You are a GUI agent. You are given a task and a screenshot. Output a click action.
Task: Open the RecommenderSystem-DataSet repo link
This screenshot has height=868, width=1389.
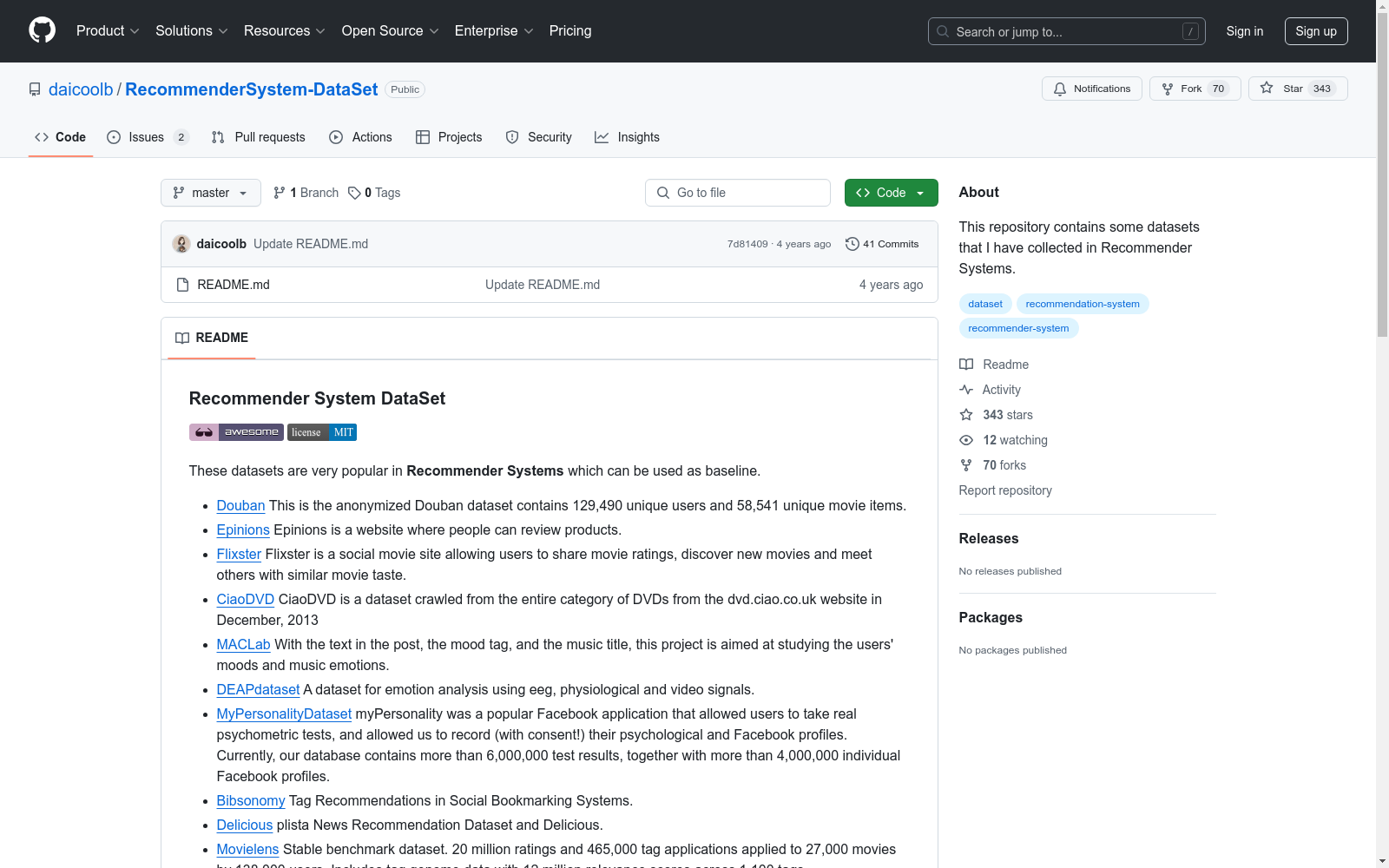[x=252, y=89]
